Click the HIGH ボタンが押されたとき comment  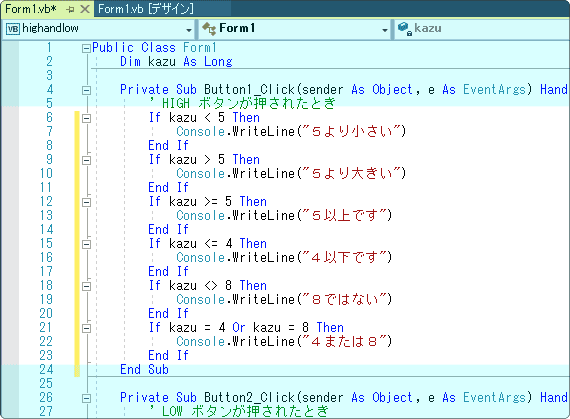click(x=242, y=103)
